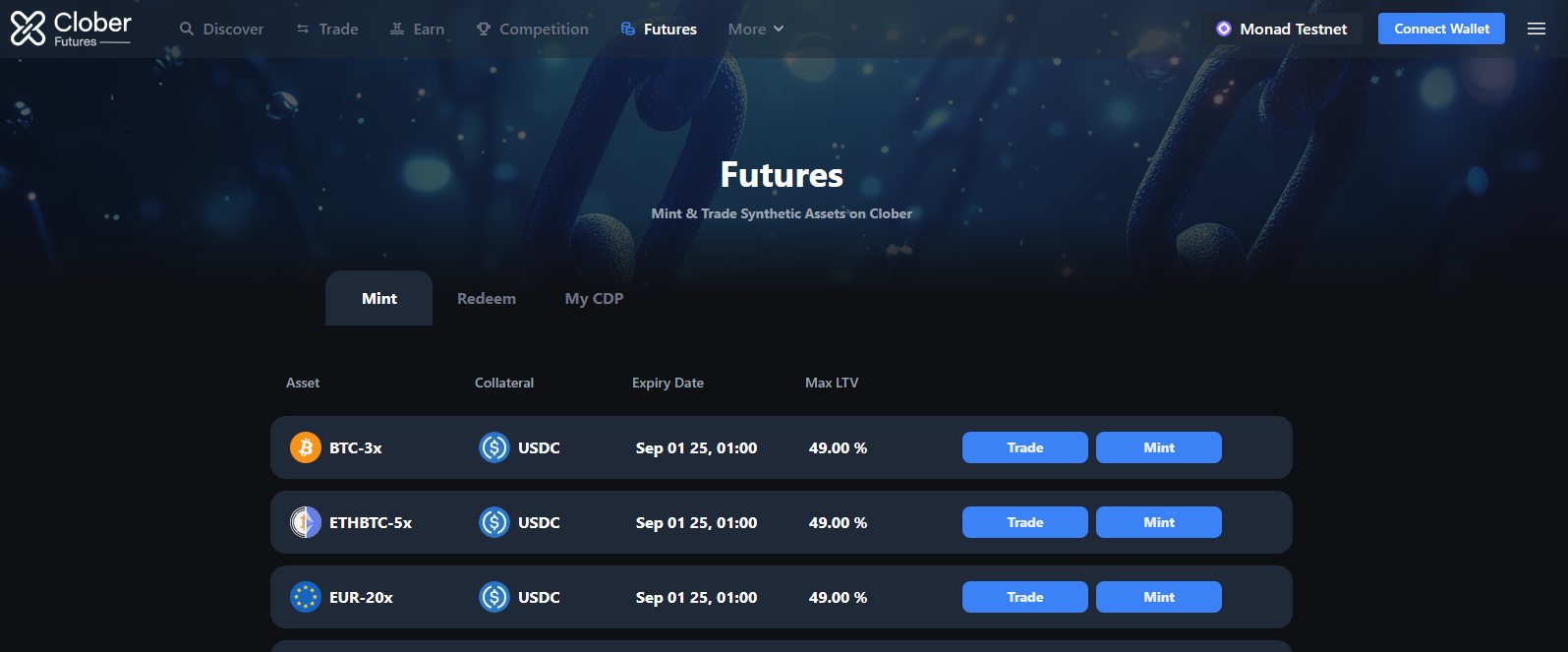Click the USDC icon in the EUR-20x row
Screen dimensions: 1568x652
(x=494, y=597)
